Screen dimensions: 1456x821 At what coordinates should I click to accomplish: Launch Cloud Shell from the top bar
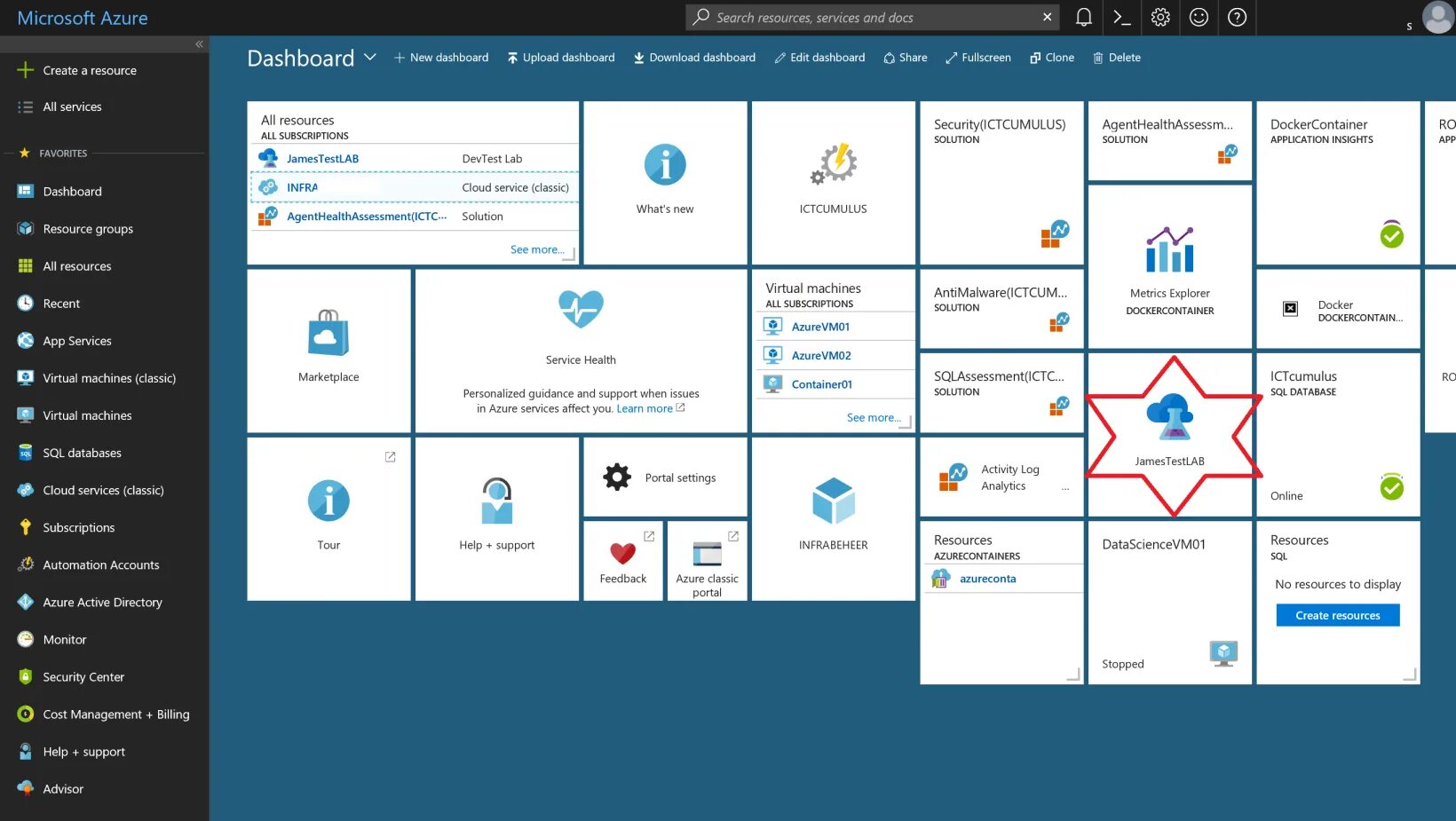click(1122, 17)
